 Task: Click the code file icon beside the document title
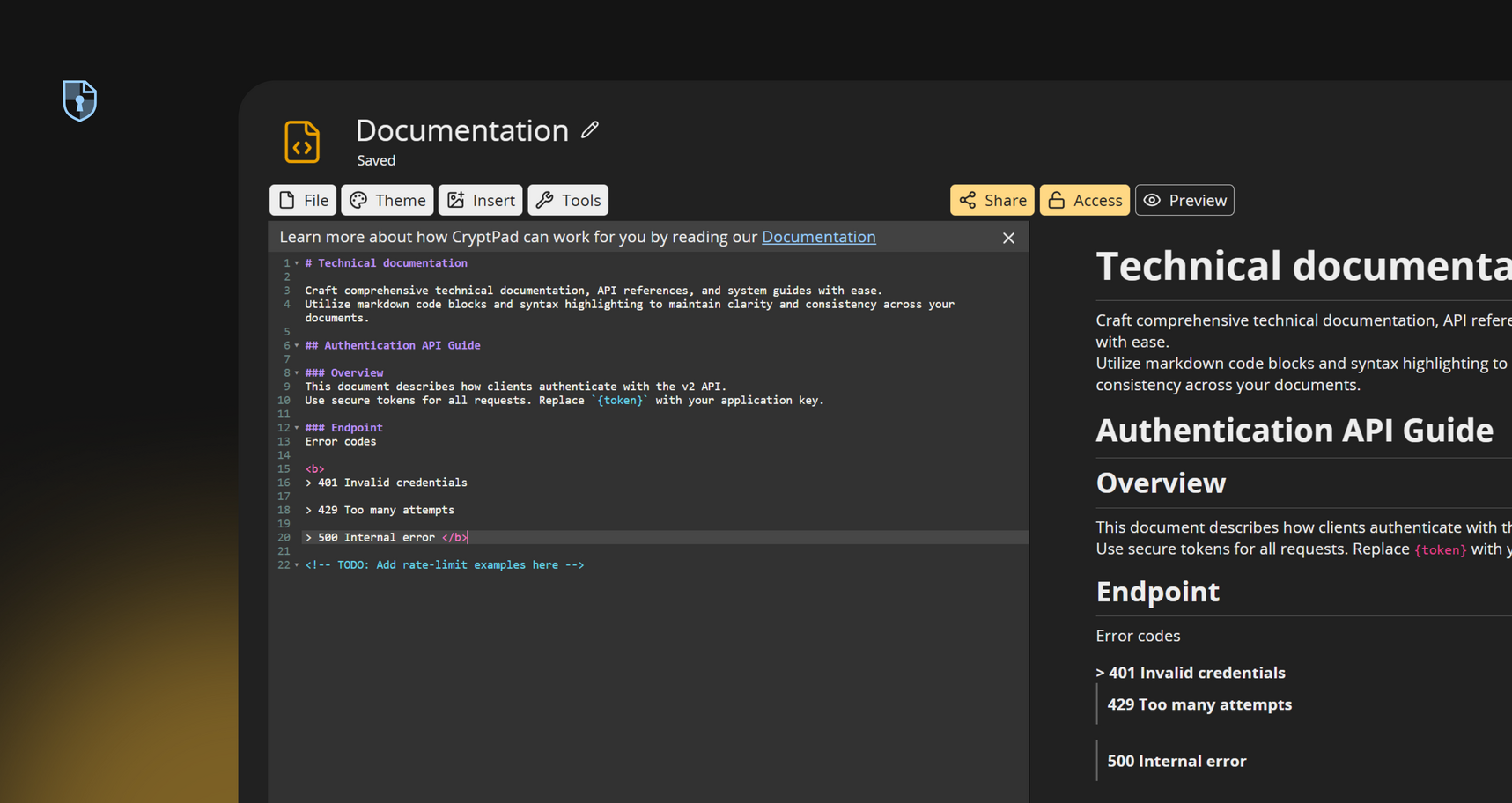click(x=302, y=141)
